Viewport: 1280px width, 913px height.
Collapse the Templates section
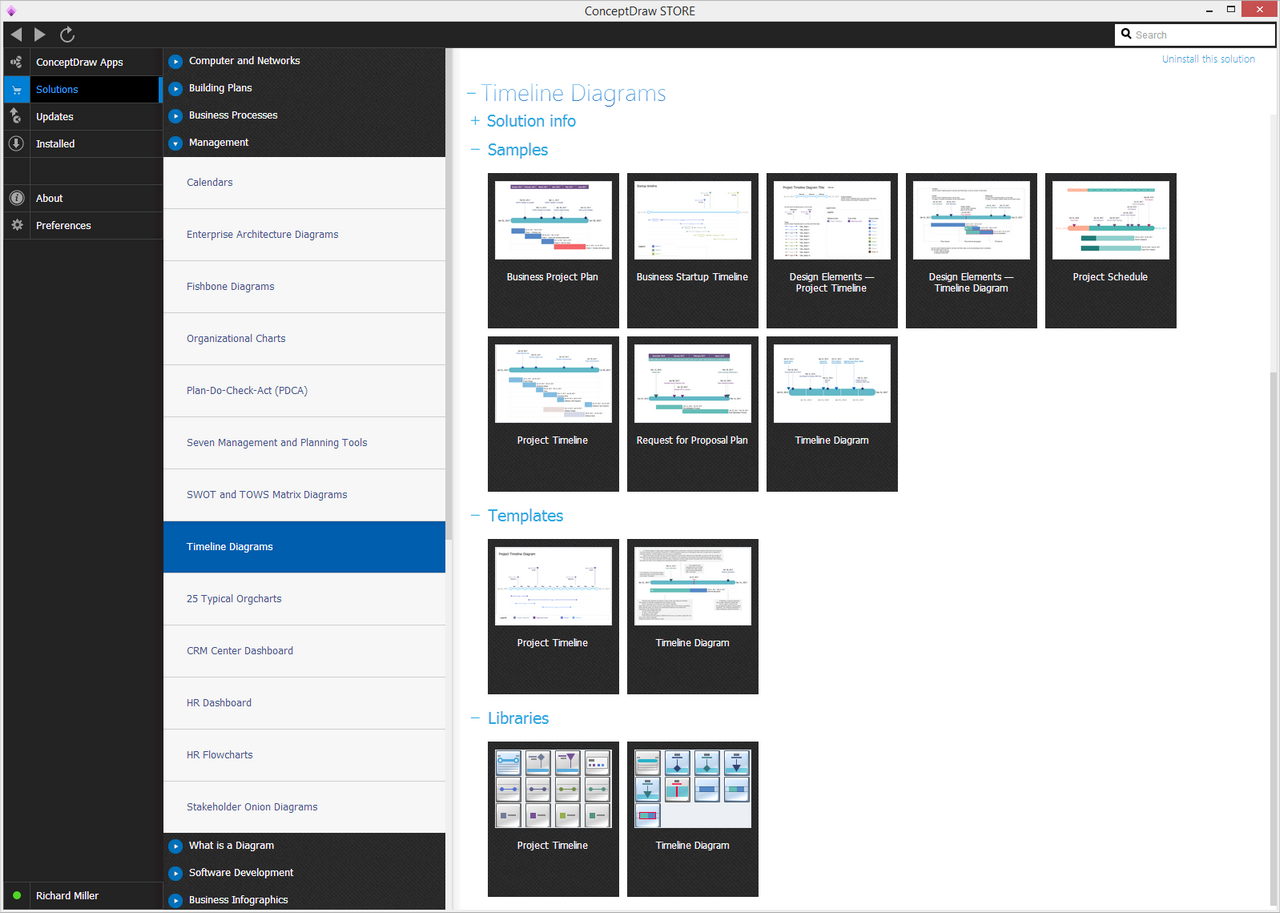coord(475,516)
